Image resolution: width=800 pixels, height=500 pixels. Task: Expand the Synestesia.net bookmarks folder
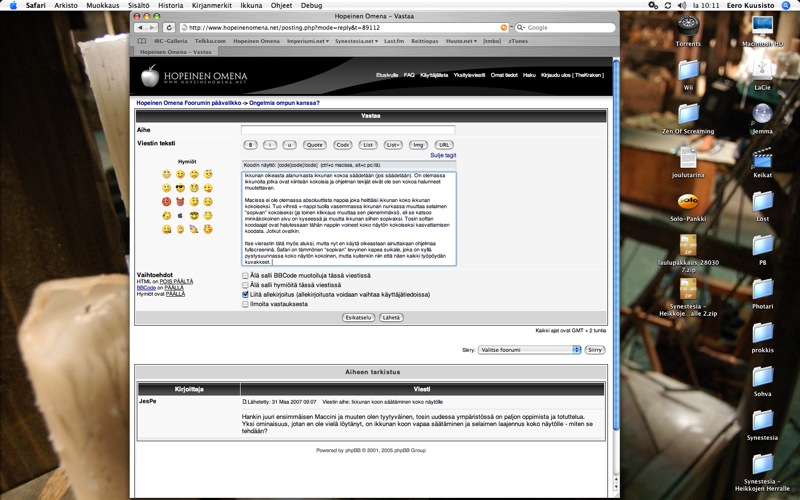[356, 41]
